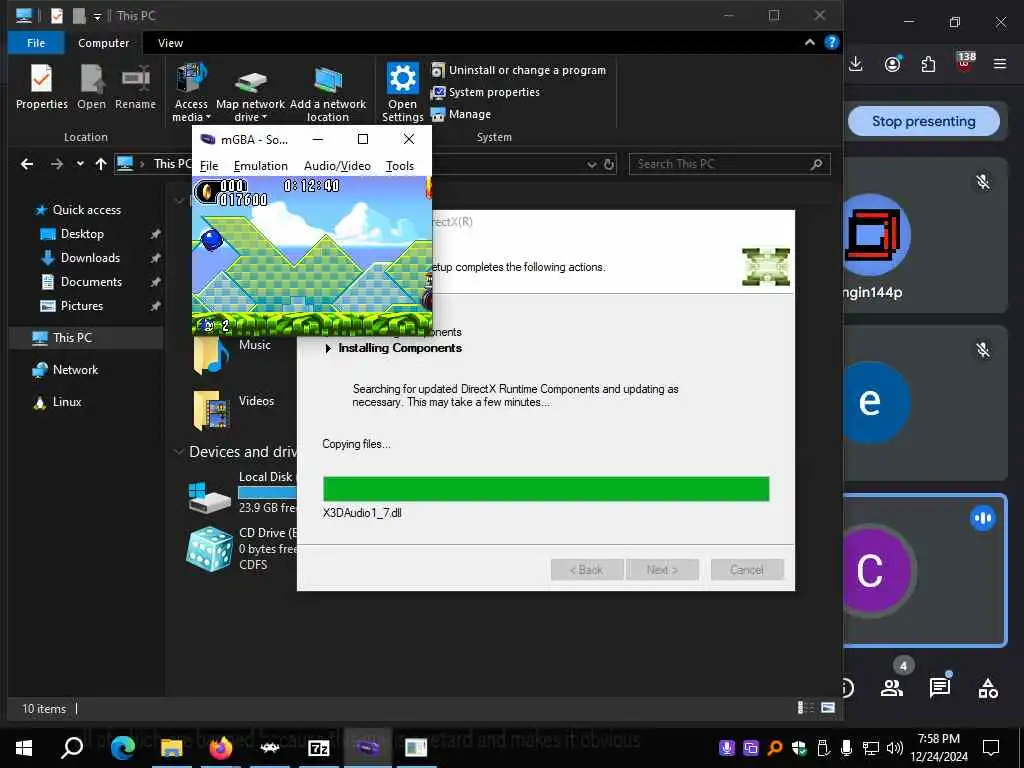Switch Explorer to large icons view
This screenshot has height=768, width=1024.
click(827, 708)
